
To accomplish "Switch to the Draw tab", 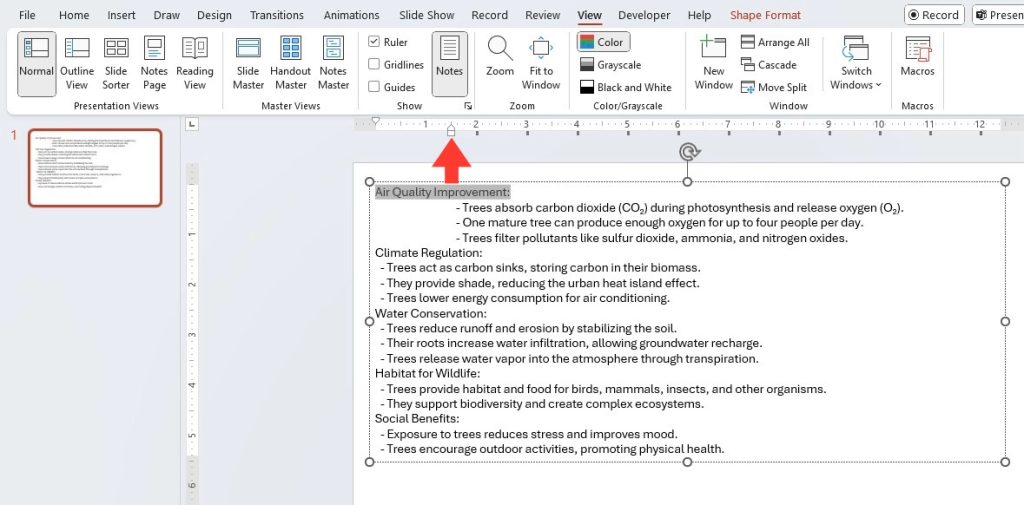I will 167,15.
